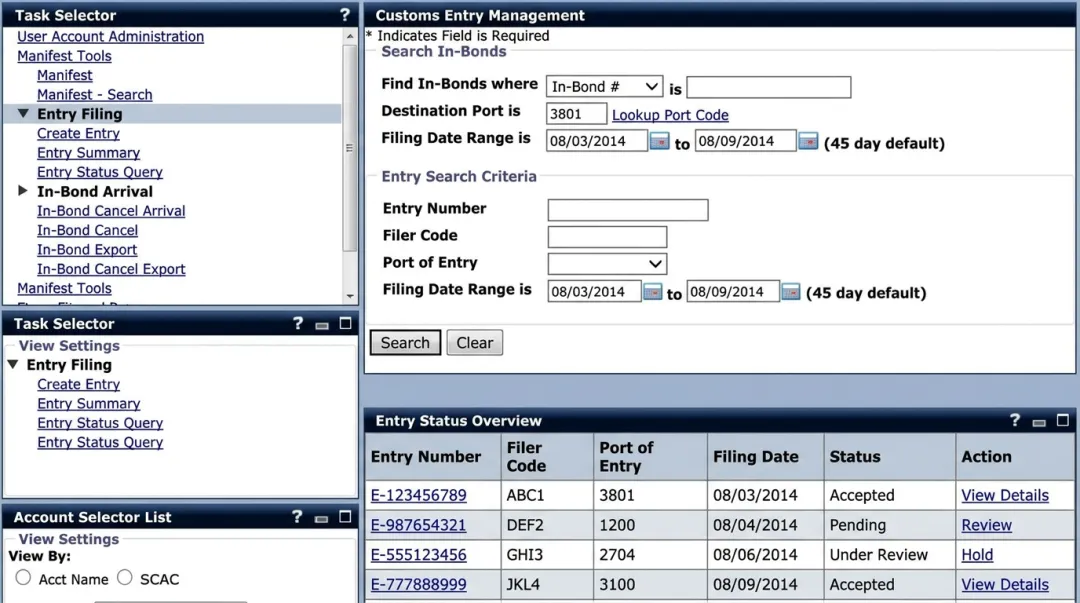Viewport: 1080px width, 603px height.
Task: Open Entry Summary in top Task Selector
Action: (88, 152)
